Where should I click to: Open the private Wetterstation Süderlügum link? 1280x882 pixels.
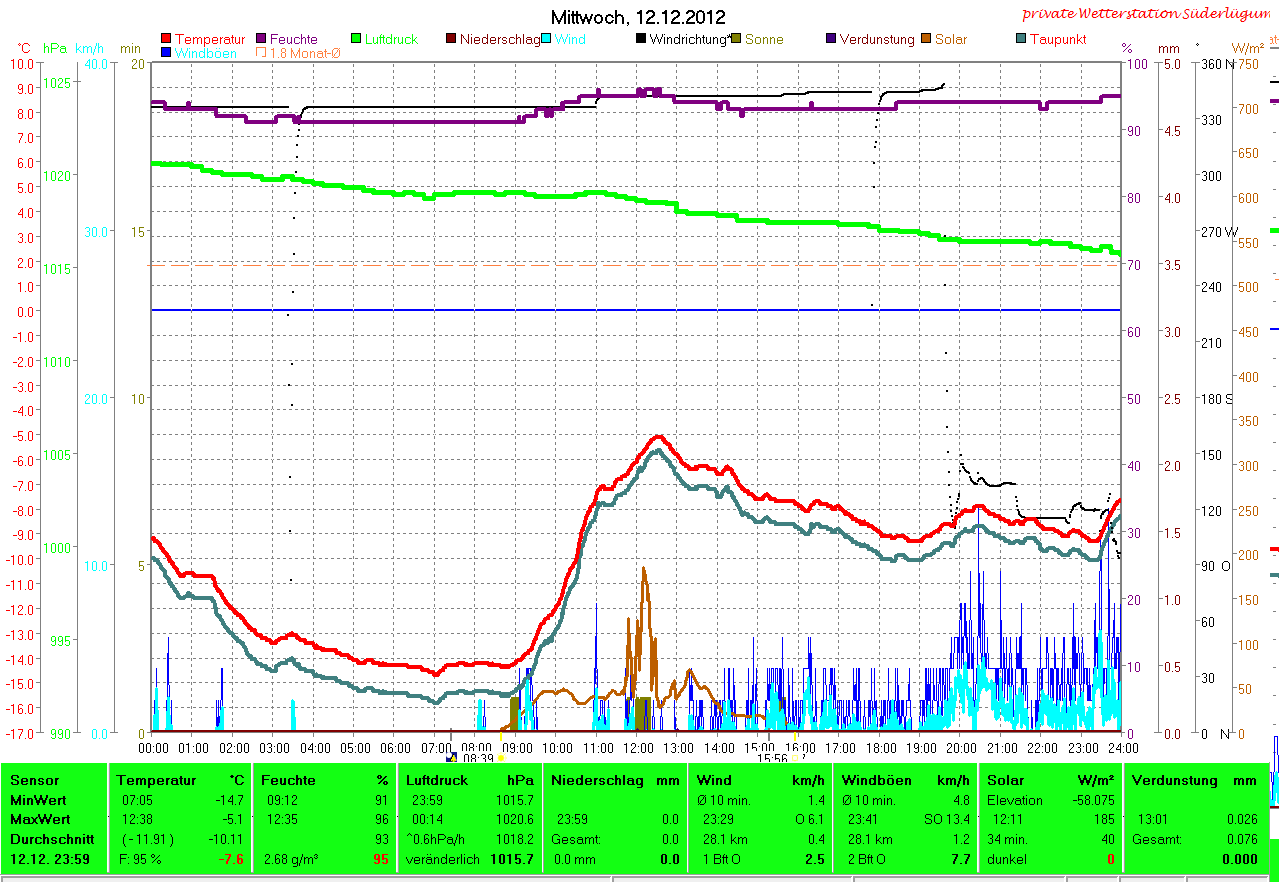coord(1150,14)
